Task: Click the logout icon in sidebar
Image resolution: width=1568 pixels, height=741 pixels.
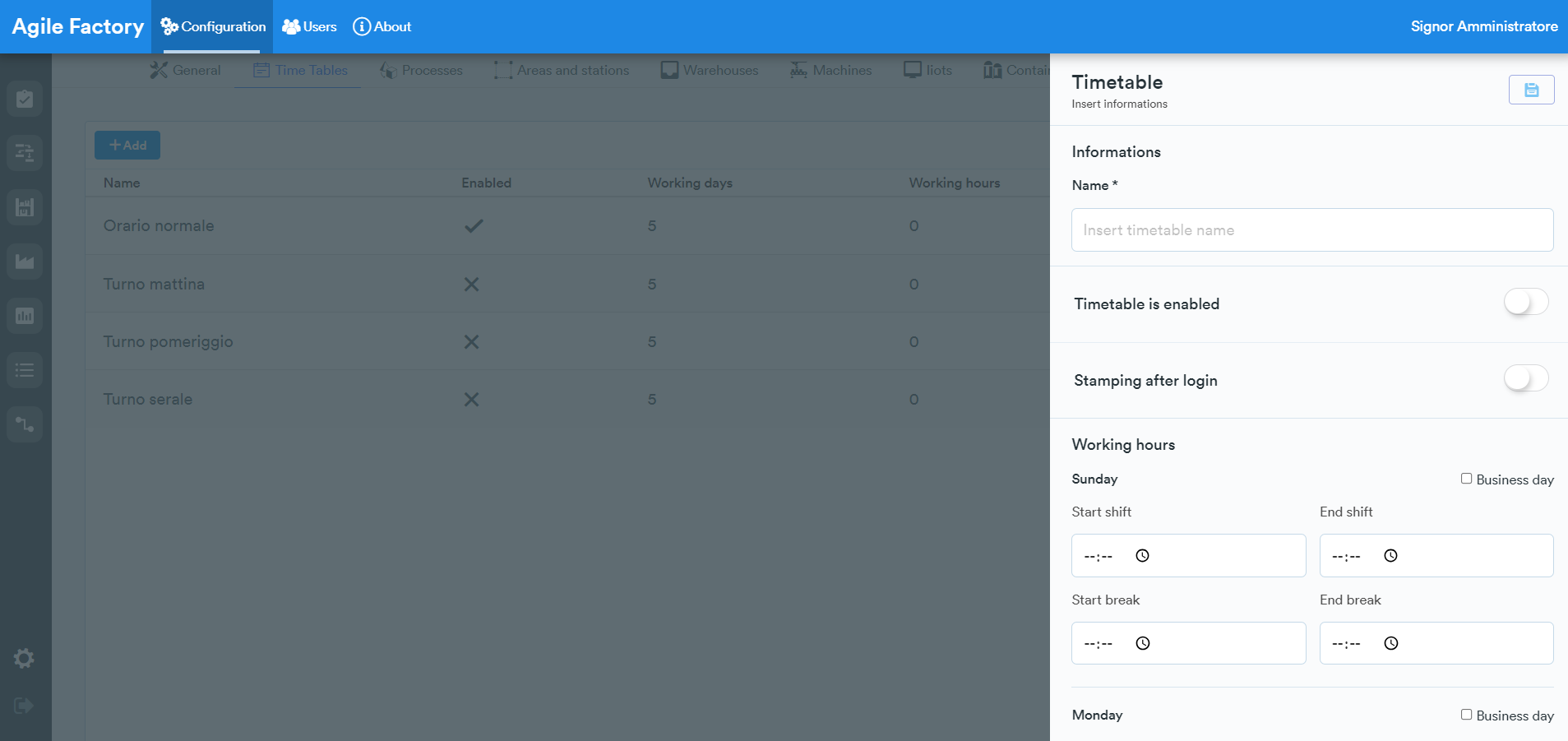Action: 24,706
